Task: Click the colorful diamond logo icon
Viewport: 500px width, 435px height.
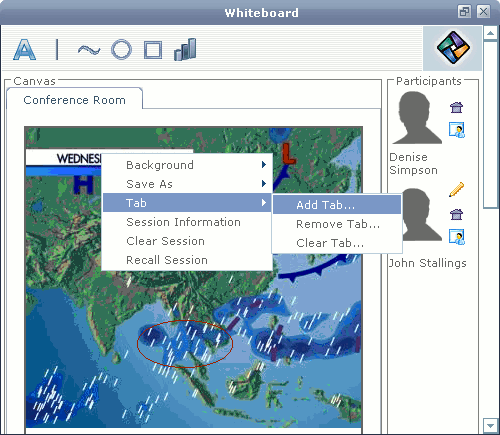Action: click(x=453, y=47)
